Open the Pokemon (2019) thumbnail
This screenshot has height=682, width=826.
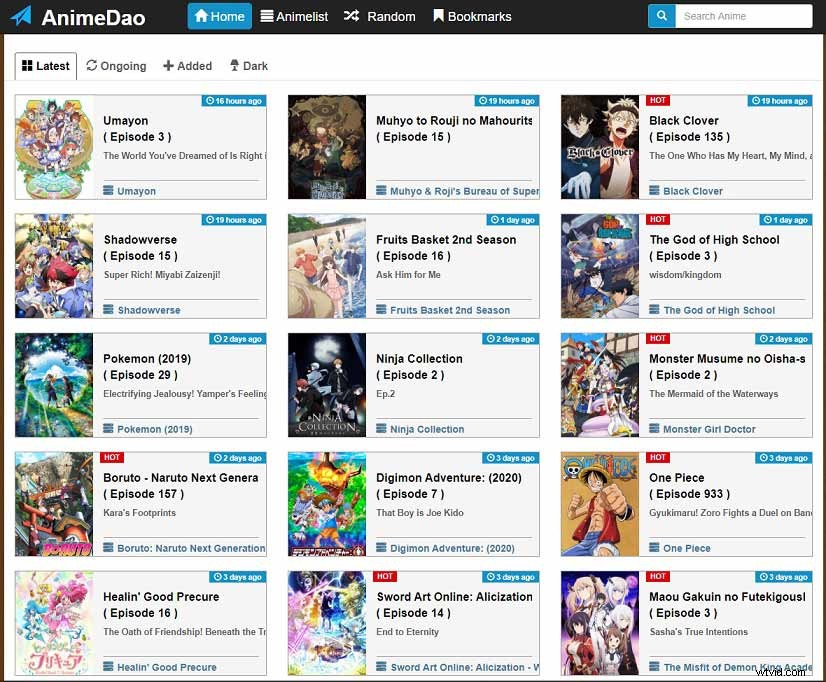click(51, 385)
